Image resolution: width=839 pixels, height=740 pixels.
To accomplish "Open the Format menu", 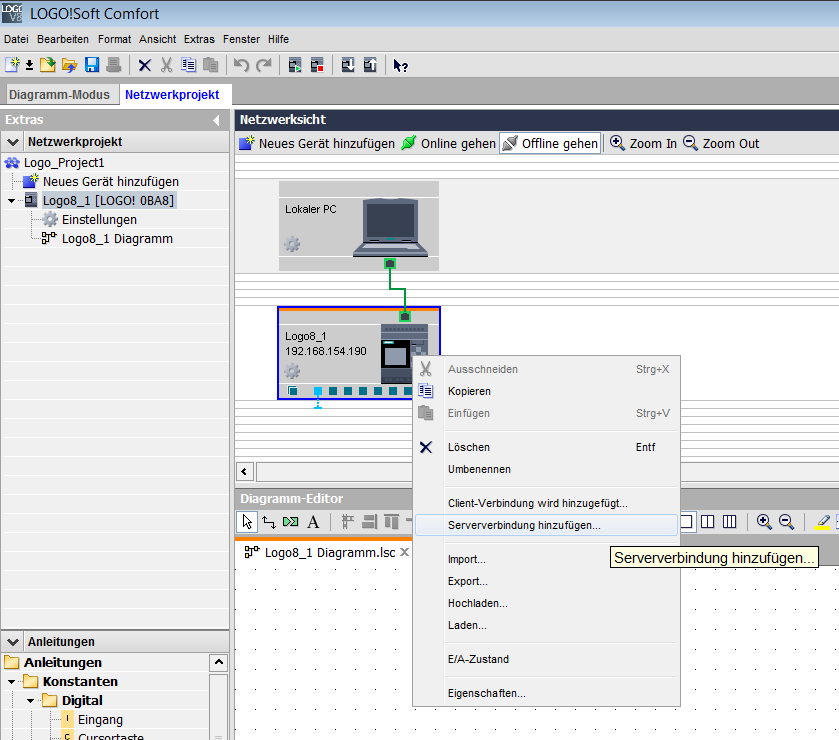I will coord(114,39).
